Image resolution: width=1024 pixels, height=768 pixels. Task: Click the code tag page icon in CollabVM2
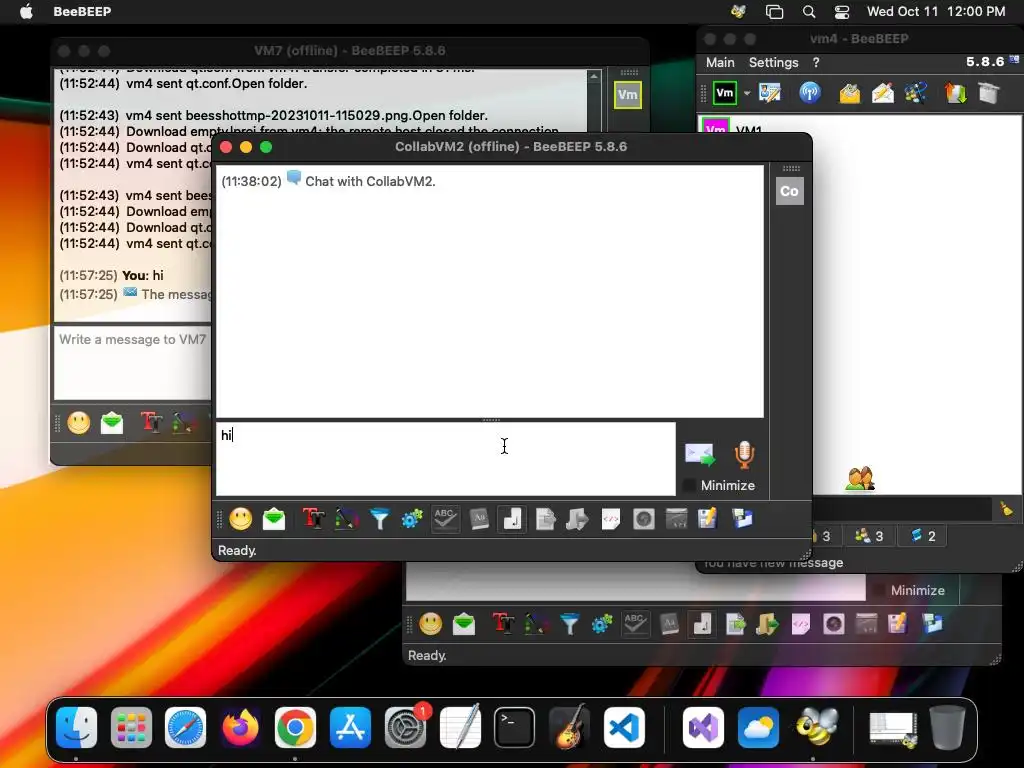(611, 519)
